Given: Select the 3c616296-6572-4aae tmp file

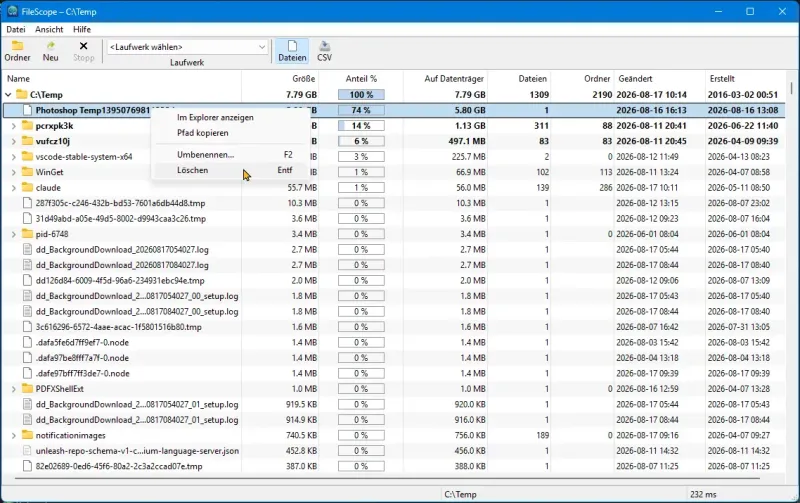Looking at the screenshot, I should tap(394, 327).
